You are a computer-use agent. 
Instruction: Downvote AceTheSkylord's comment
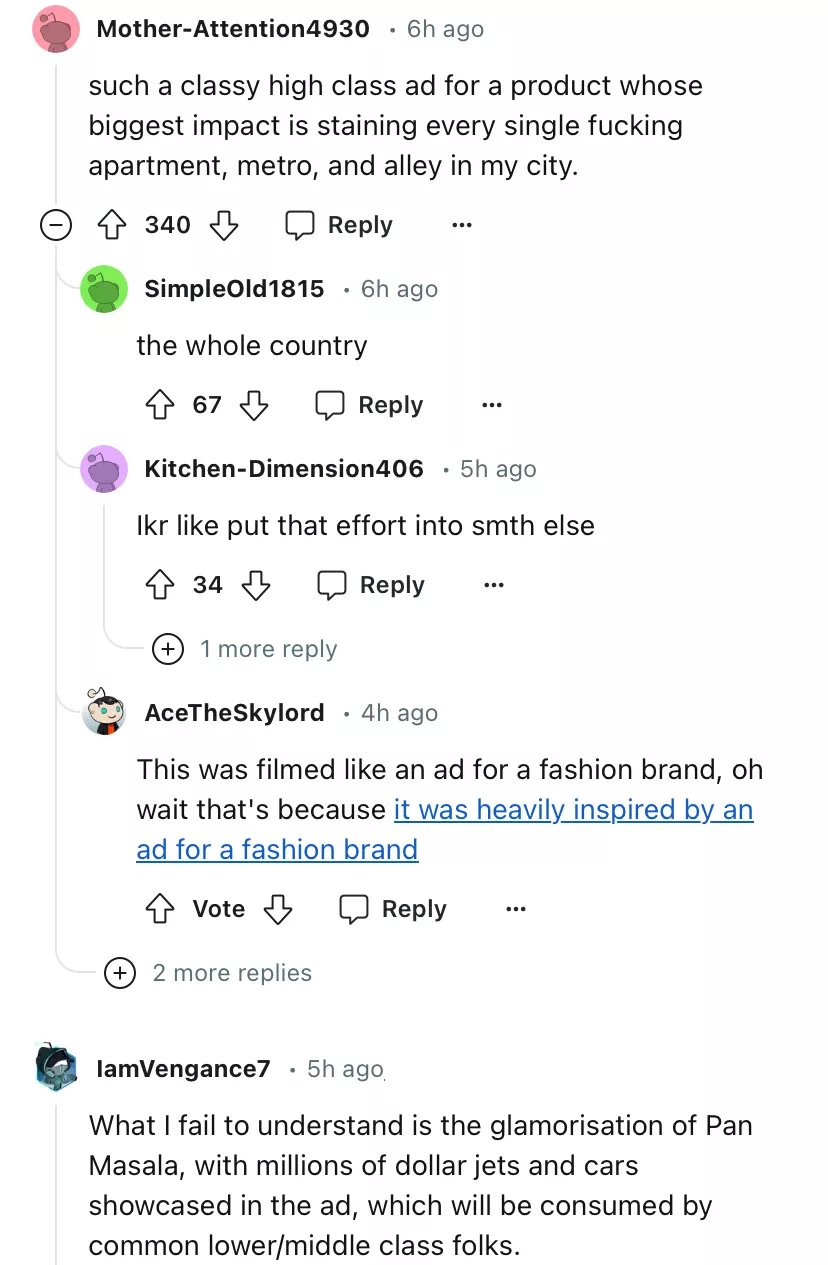277,909
